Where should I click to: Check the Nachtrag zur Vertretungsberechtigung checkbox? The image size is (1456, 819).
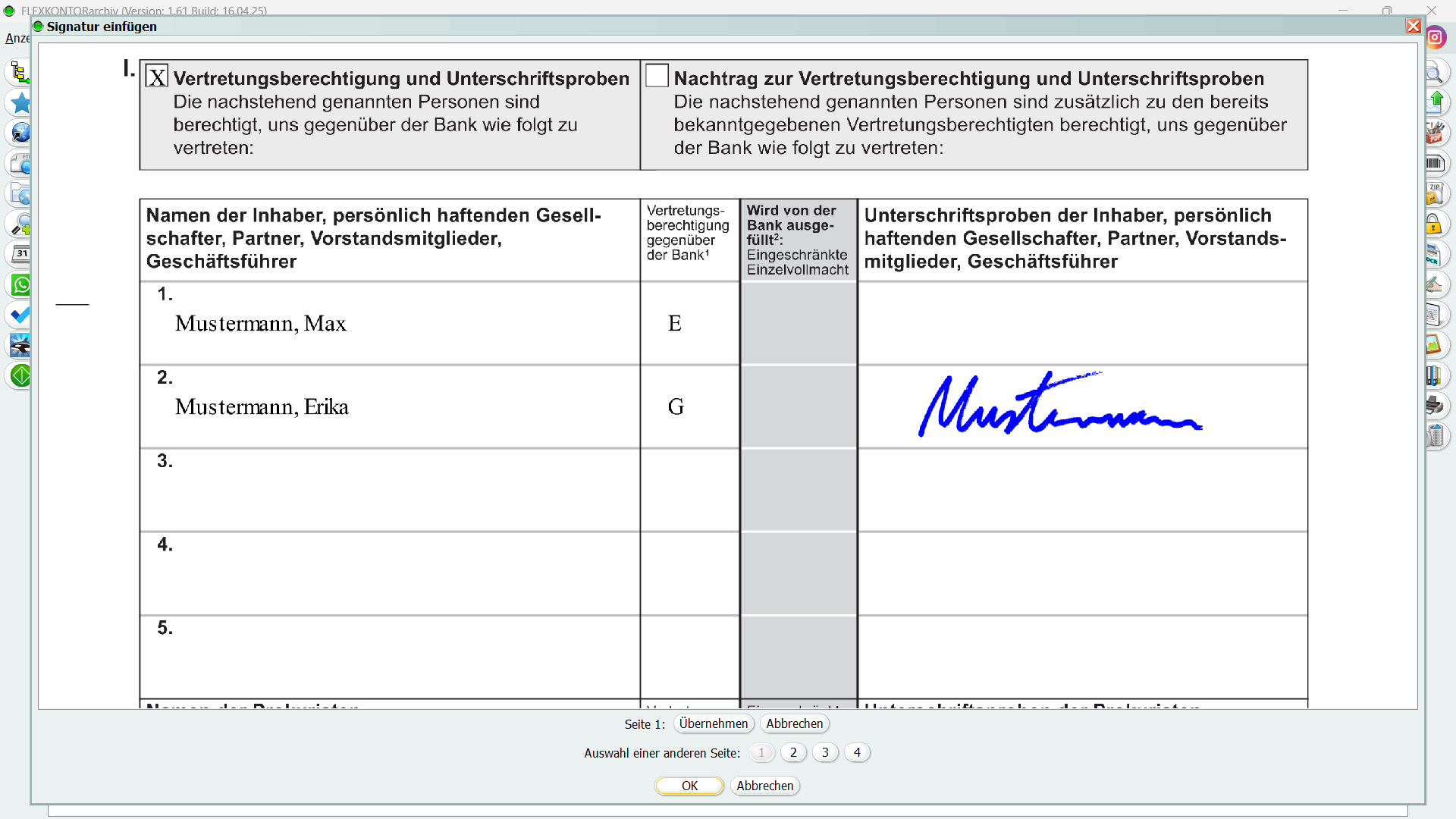point(657,76)
